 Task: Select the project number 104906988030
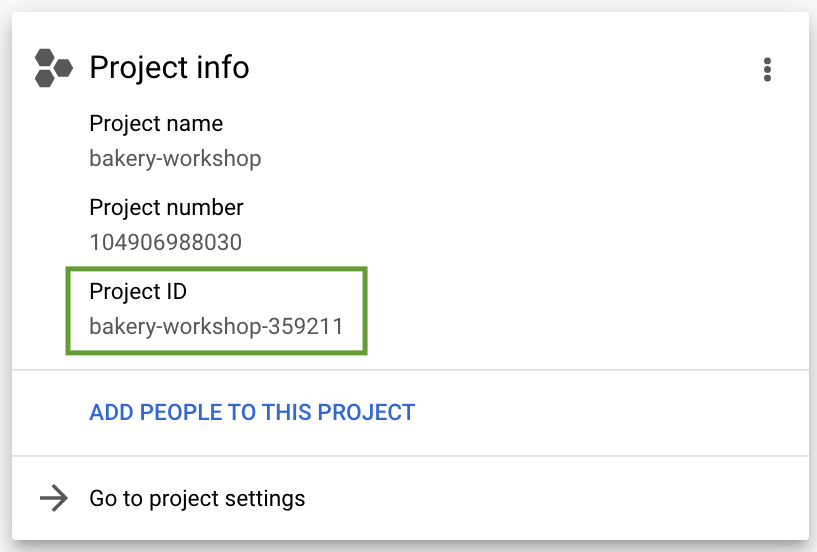[166, 242]
